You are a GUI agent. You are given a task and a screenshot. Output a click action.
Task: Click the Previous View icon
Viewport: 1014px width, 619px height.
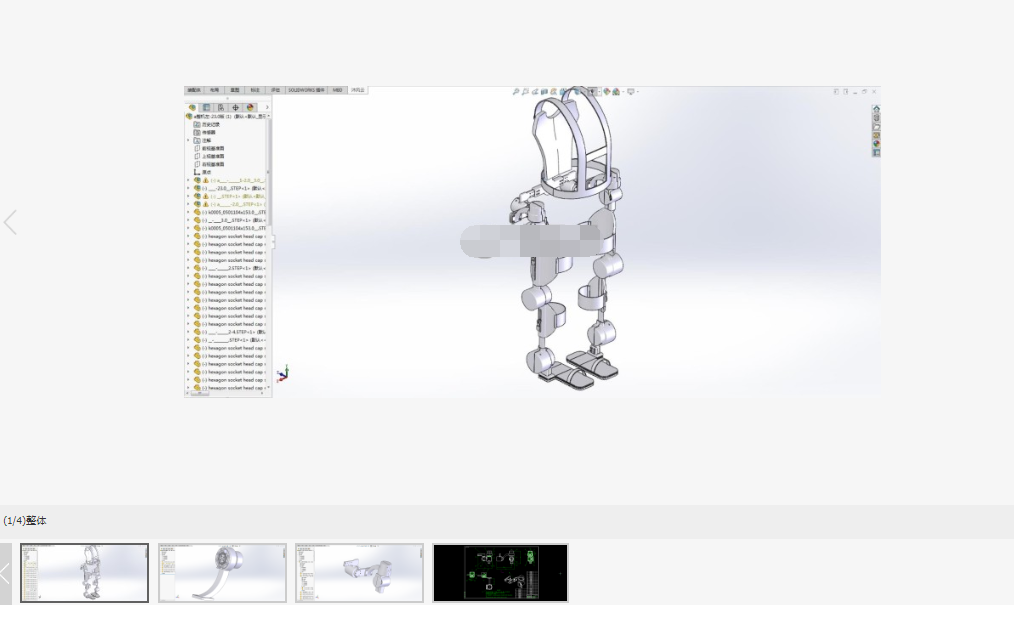coord(535,92)
